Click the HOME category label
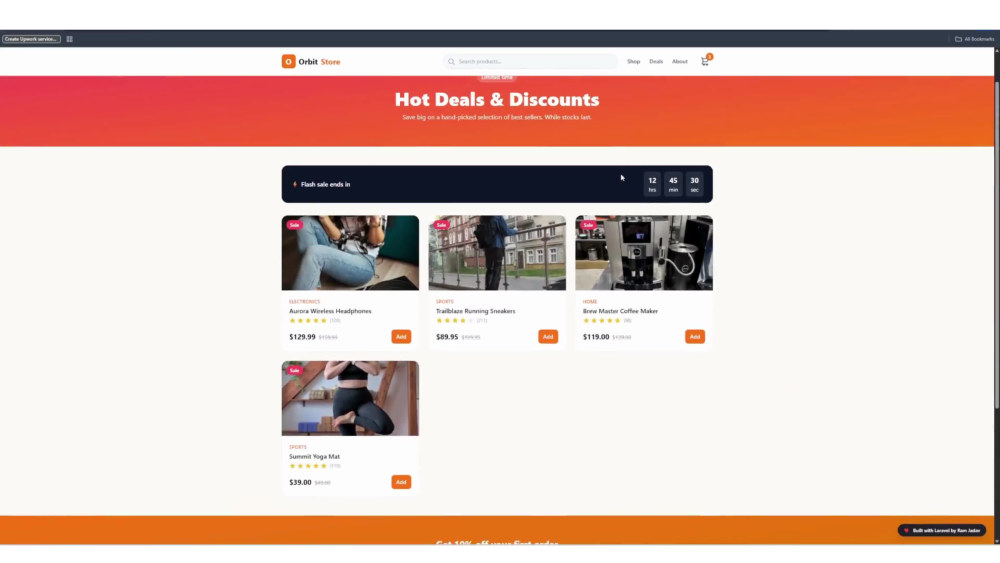 tap(590, 302)
